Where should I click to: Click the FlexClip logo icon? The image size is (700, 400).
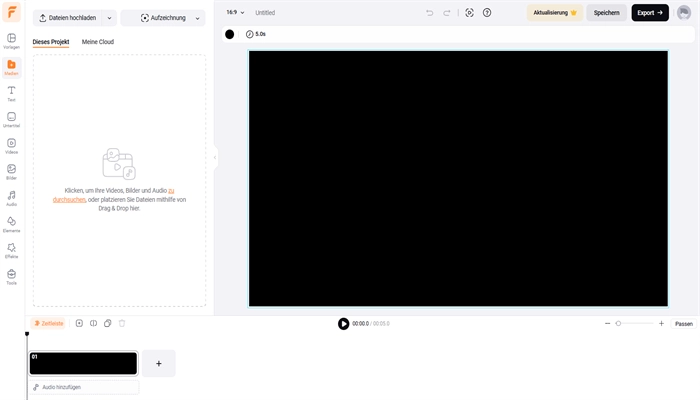pos(12,12)
